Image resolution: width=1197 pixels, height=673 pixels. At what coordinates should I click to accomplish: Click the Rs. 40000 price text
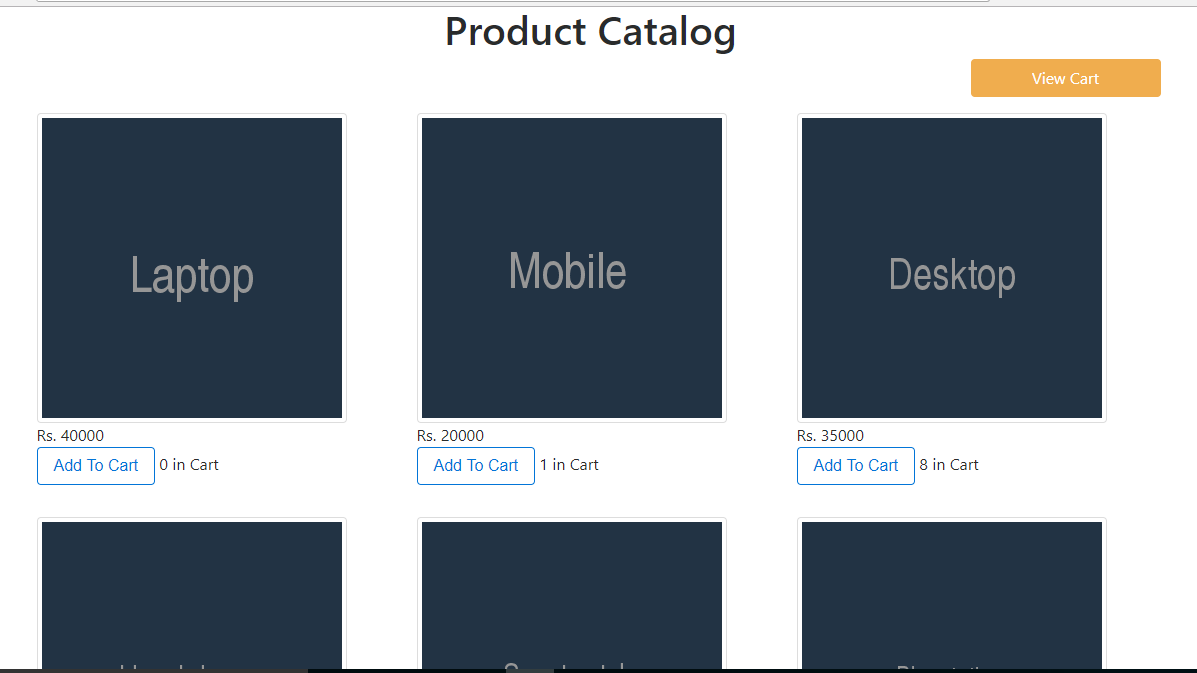(x=71, y=436)
